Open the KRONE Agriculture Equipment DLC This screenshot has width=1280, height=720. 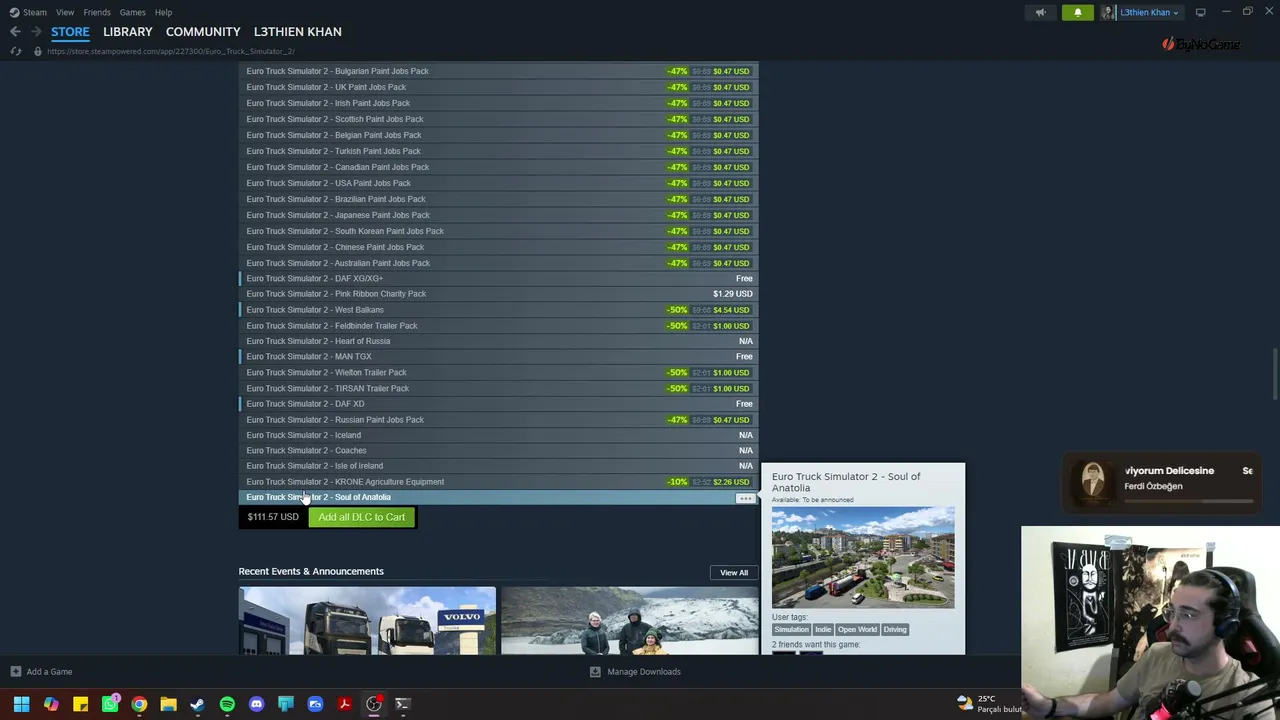pyautogui.click(x=499, y=482)
